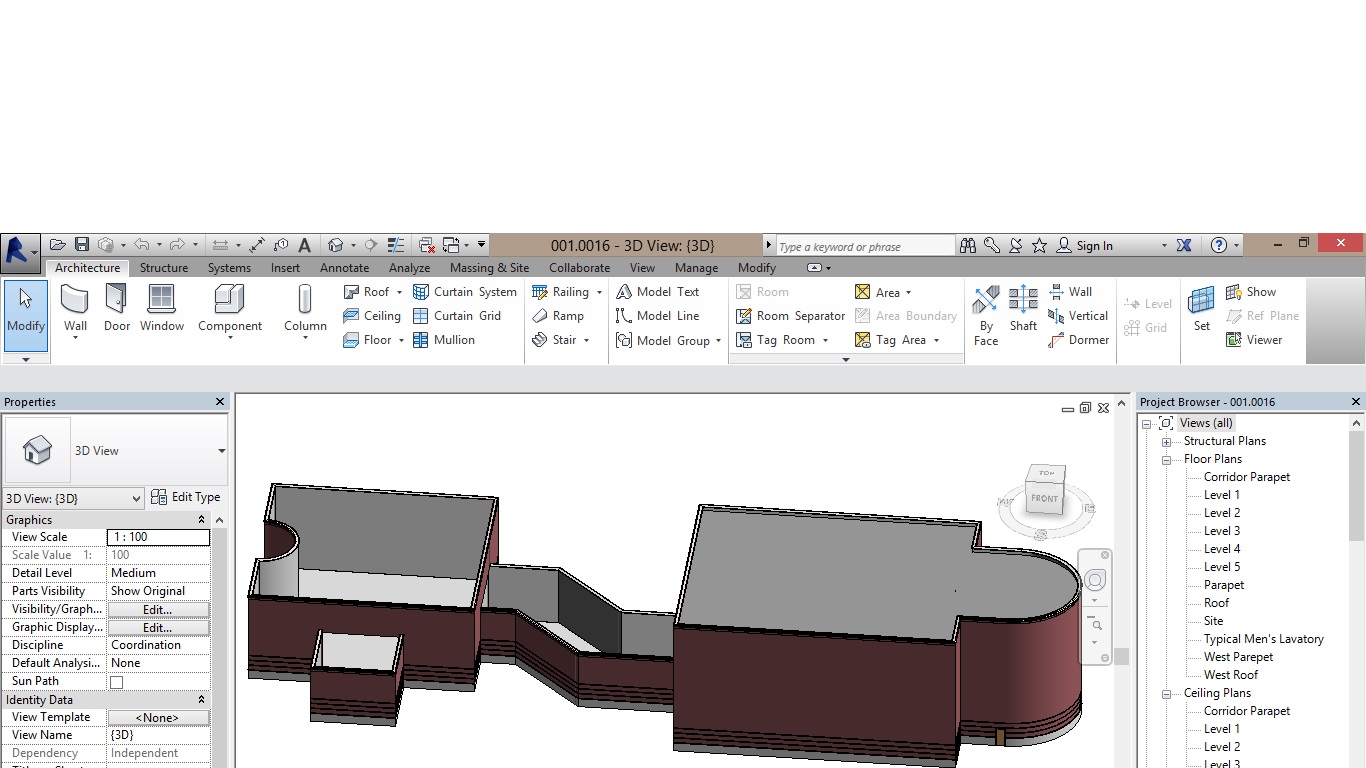Choose the Dormer opening tool

1078,340
